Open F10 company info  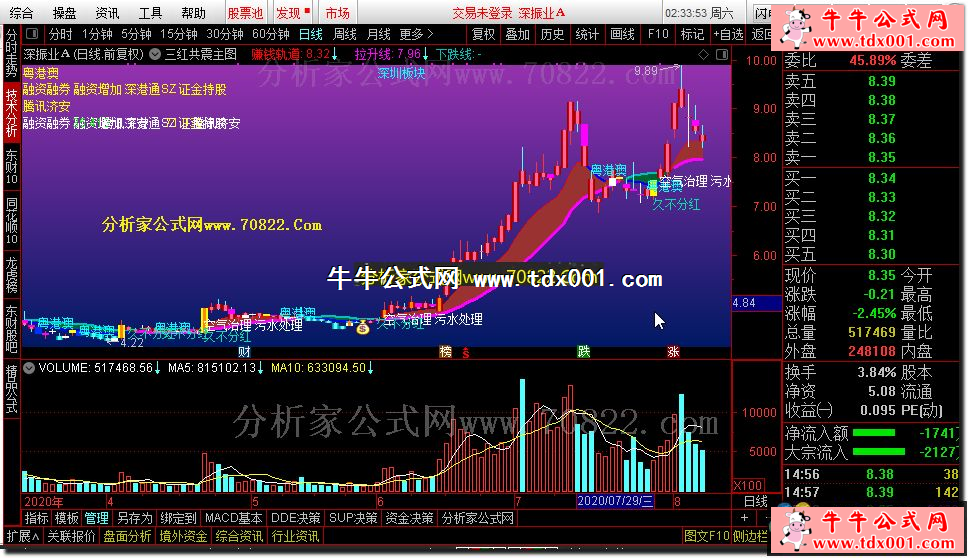point(658,34)
